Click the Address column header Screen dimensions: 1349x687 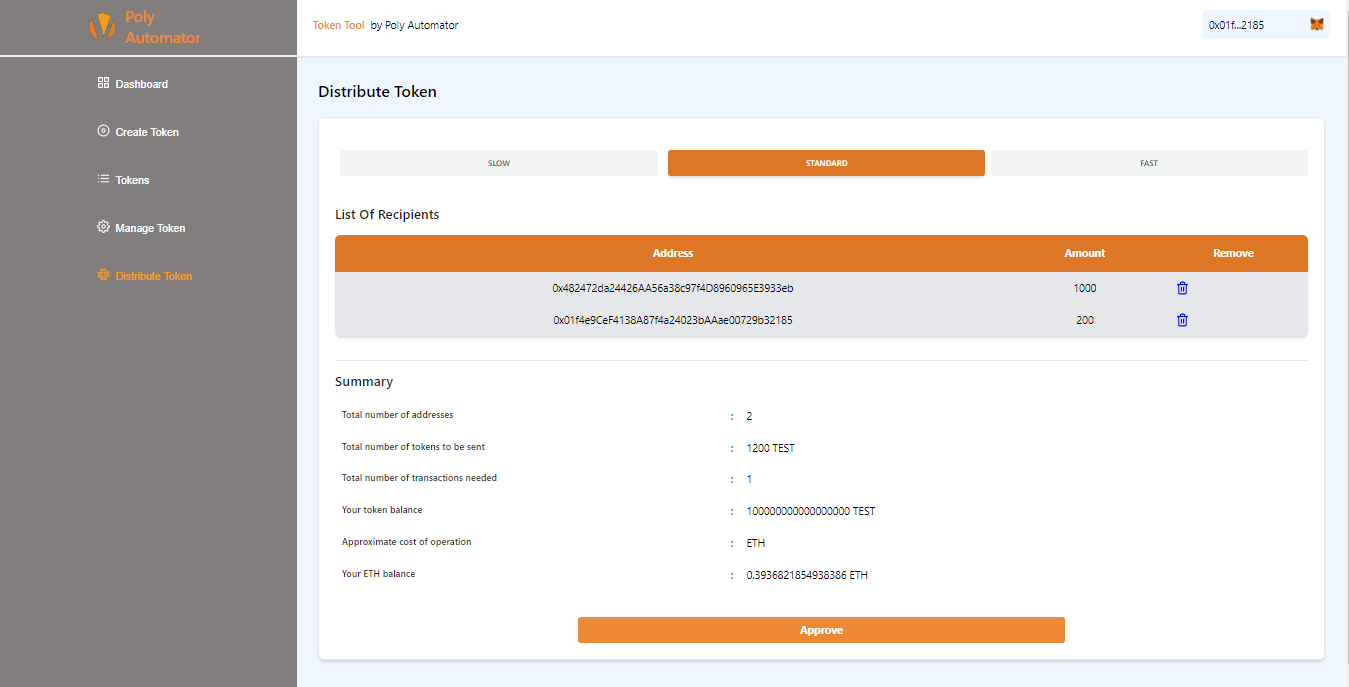coord(673,253)
